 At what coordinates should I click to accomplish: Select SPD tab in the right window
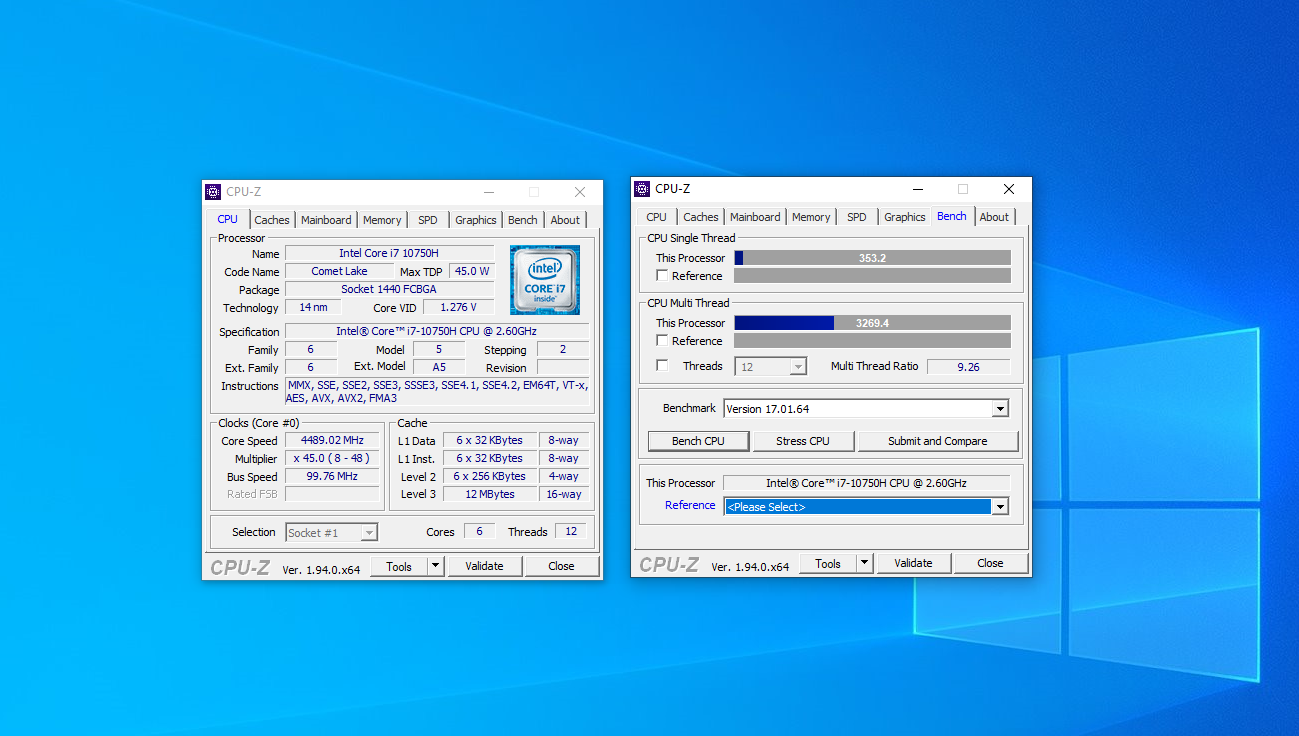(x=857, y=217)
